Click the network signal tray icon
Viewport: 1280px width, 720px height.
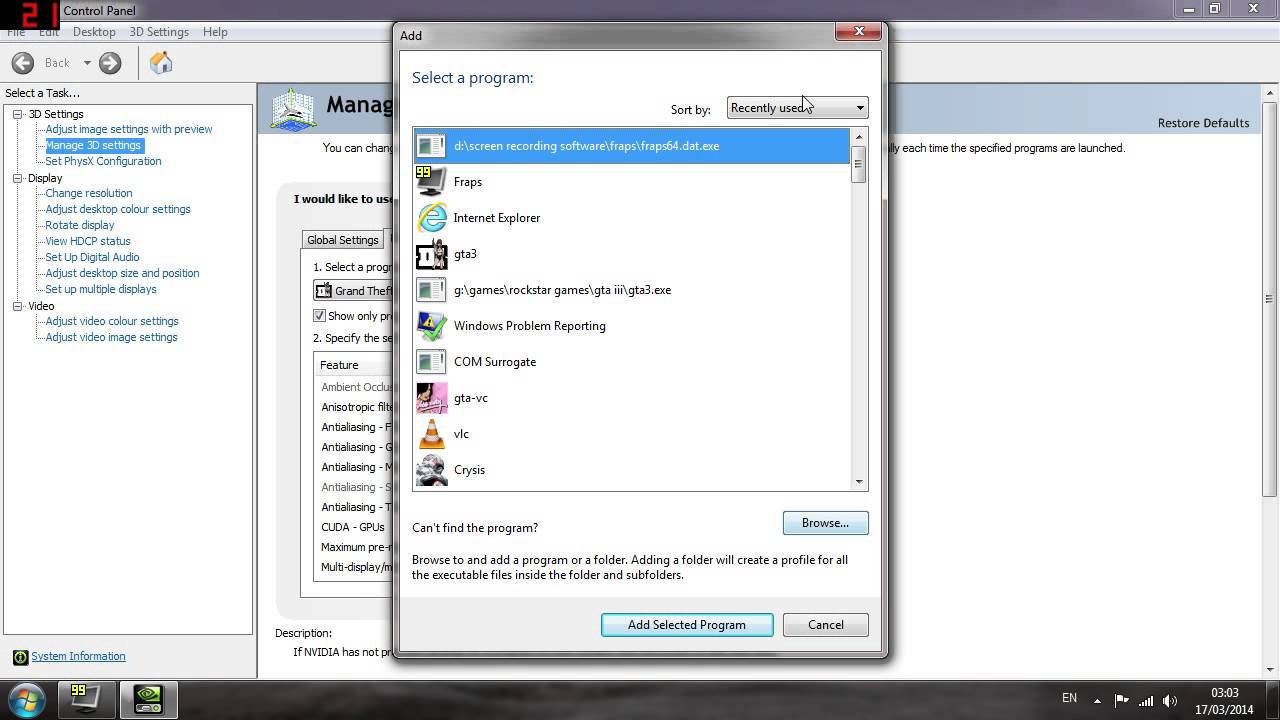1146,700
